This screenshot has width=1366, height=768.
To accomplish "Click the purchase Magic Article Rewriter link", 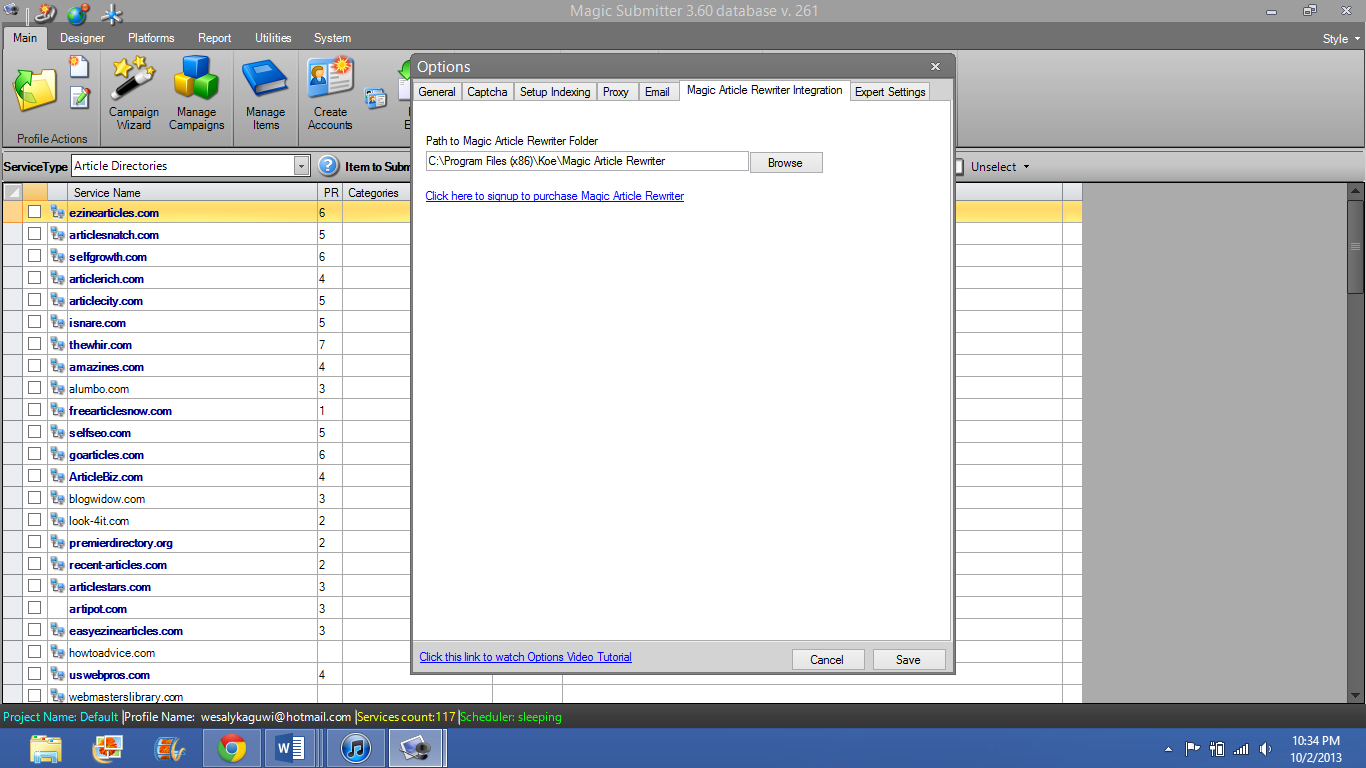I will click(555, 196).
